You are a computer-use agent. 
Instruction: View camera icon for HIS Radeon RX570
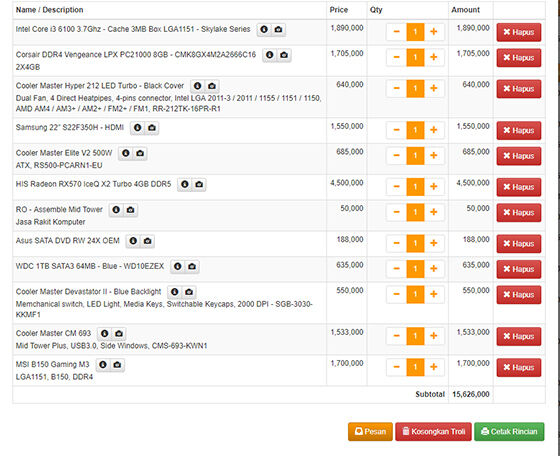199,184
